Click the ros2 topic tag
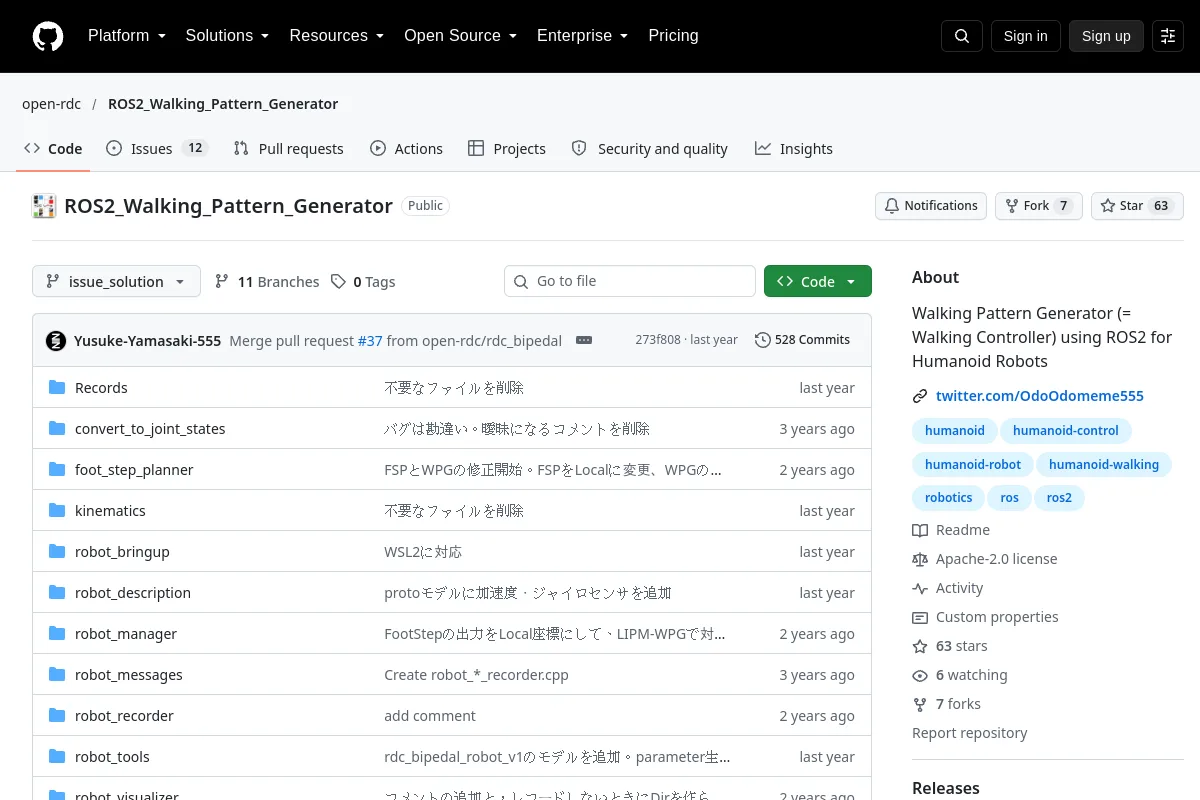The image size is (1200, 800). [1059, 498]
